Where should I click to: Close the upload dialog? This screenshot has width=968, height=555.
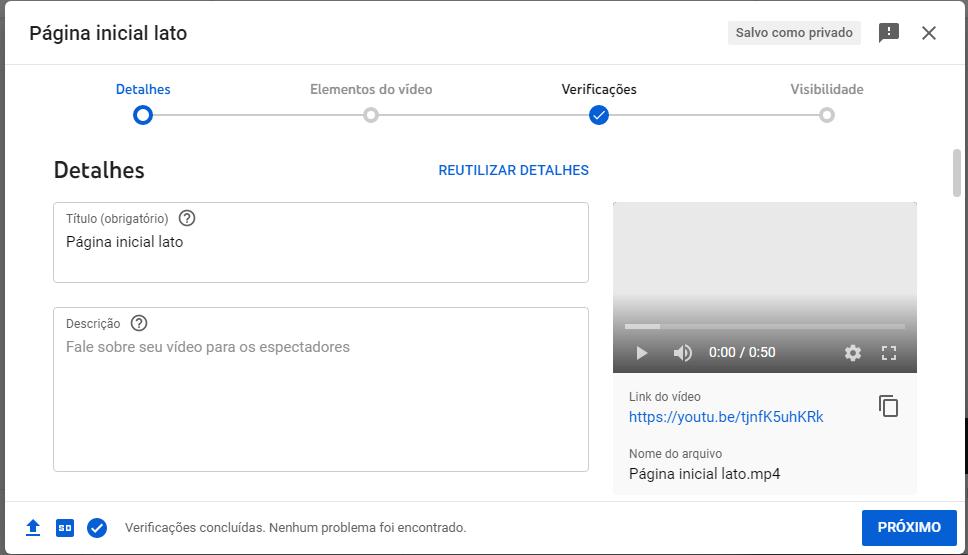point(928,33)
